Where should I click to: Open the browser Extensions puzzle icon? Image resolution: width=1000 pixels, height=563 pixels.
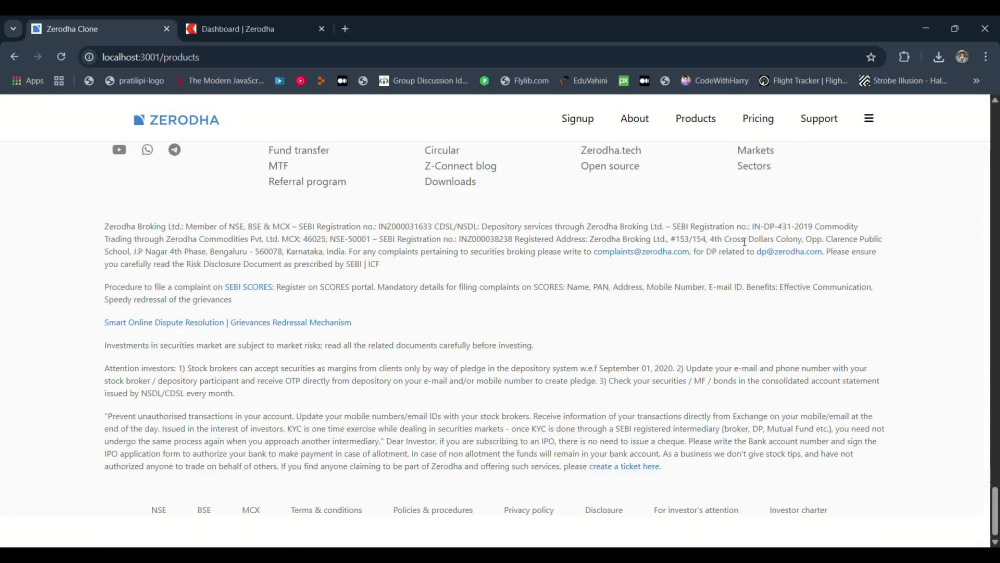tap(904, 57)
